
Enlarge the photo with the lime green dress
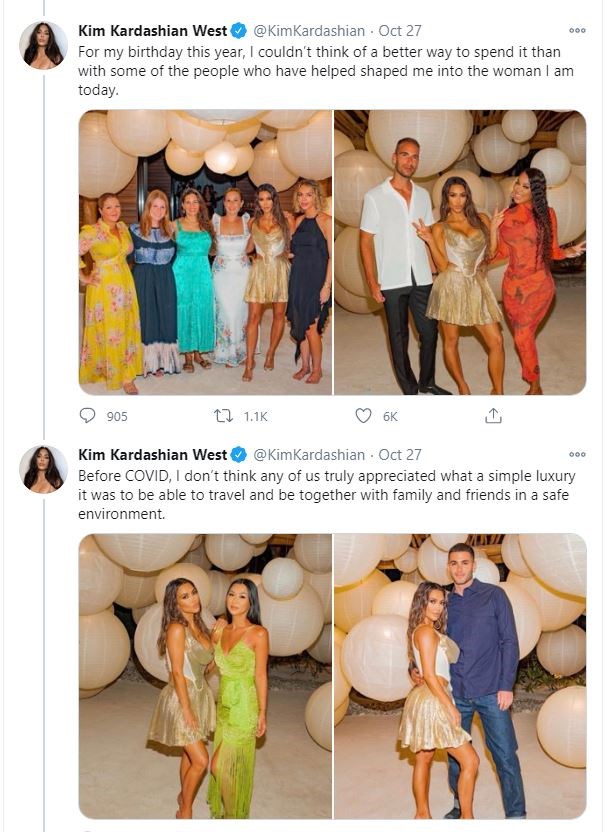tap(205, 675)
